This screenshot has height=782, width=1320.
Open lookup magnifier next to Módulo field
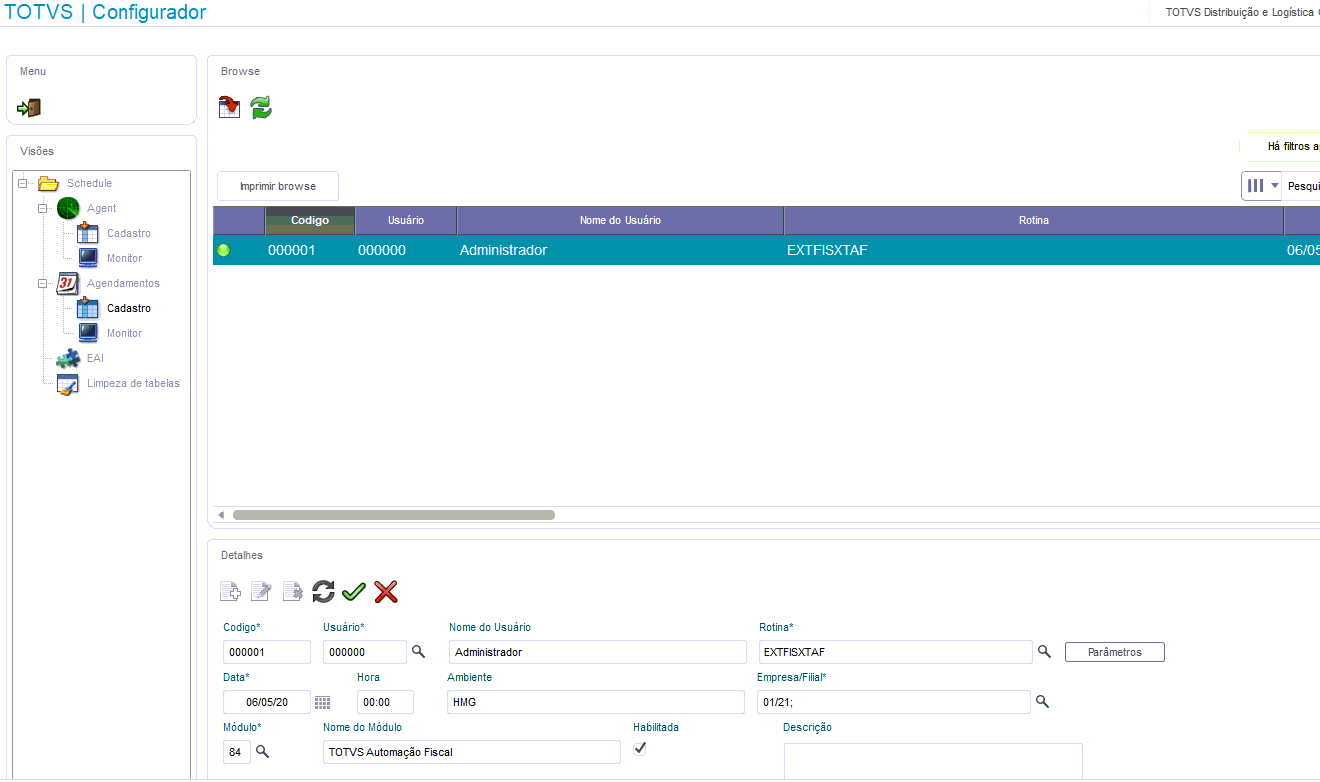[x=263, y=751]
